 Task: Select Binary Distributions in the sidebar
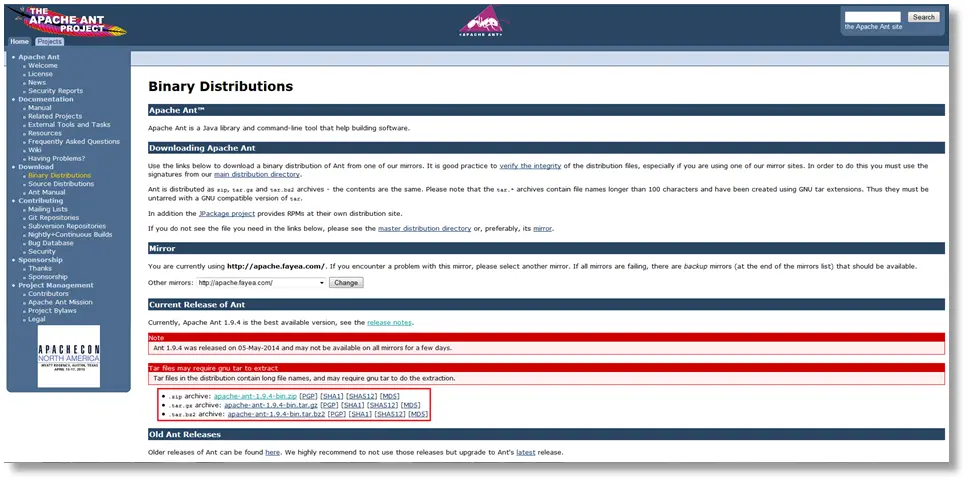coord(59,175)
